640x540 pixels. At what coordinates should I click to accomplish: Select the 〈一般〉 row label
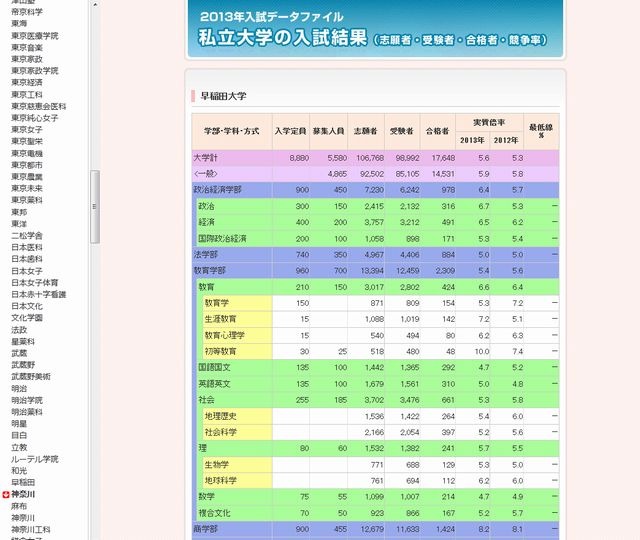pyautogui.click(x=205, y=174)
